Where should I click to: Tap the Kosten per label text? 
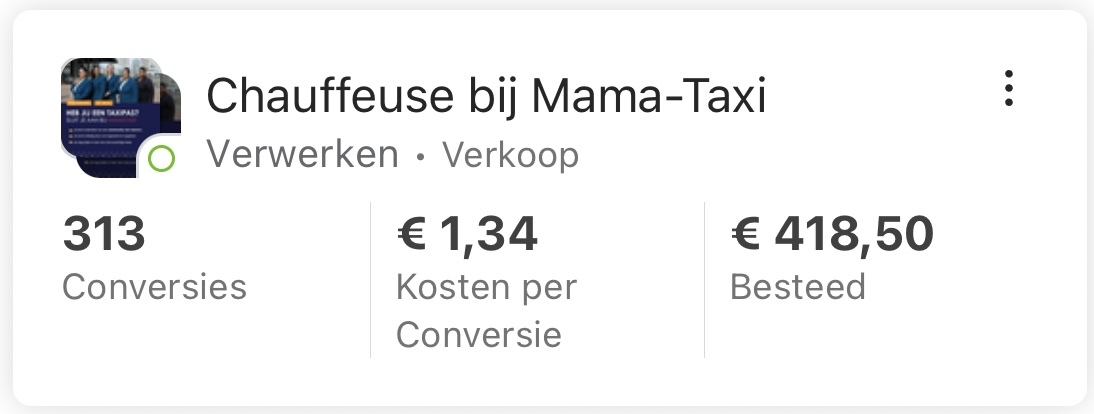(486, 287)
